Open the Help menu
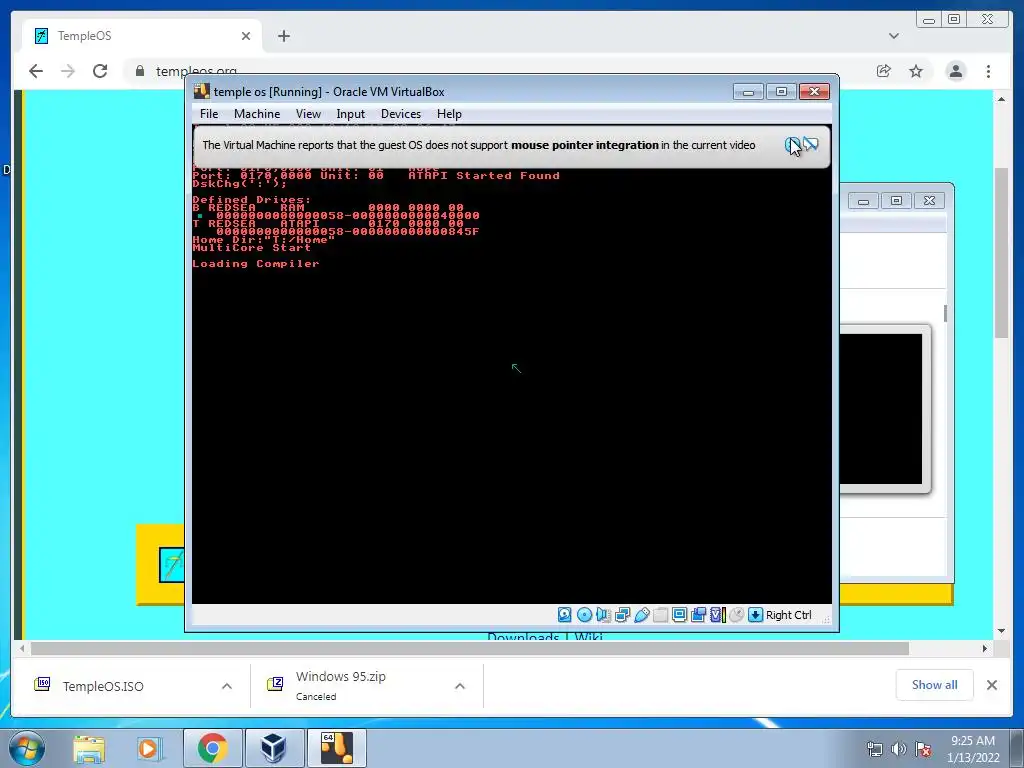The width and height of the screenshot is (1024, 768). (449, 114)
